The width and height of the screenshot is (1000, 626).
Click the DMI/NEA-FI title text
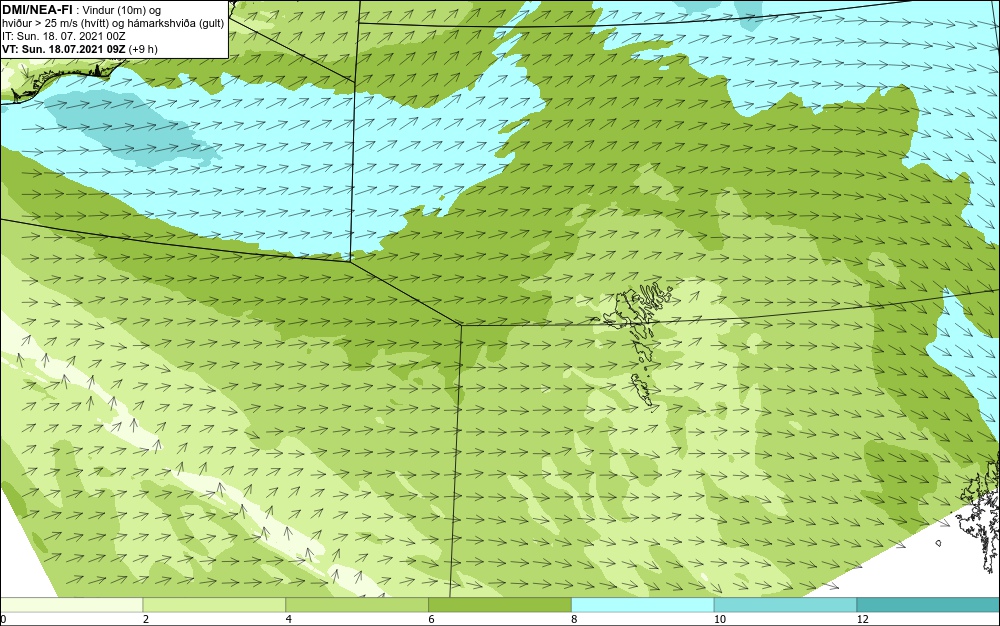(x=36, y=9)
